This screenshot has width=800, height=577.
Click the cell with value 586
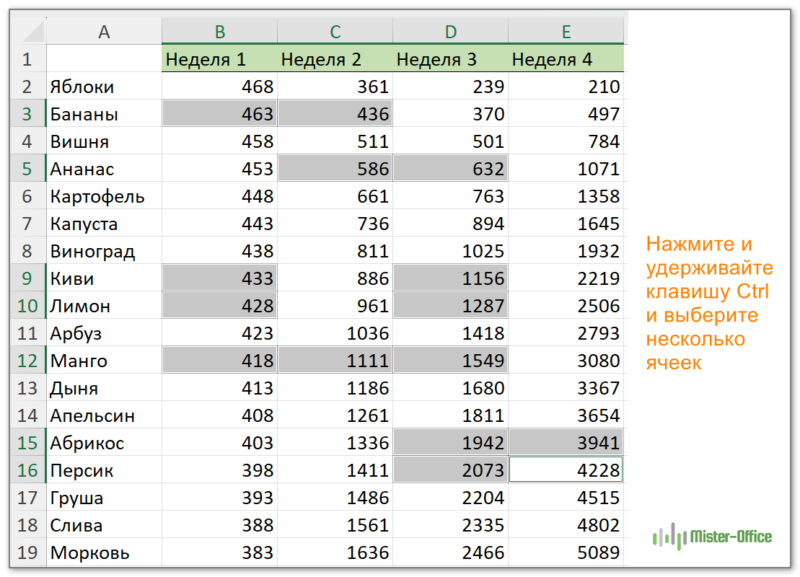335,169
